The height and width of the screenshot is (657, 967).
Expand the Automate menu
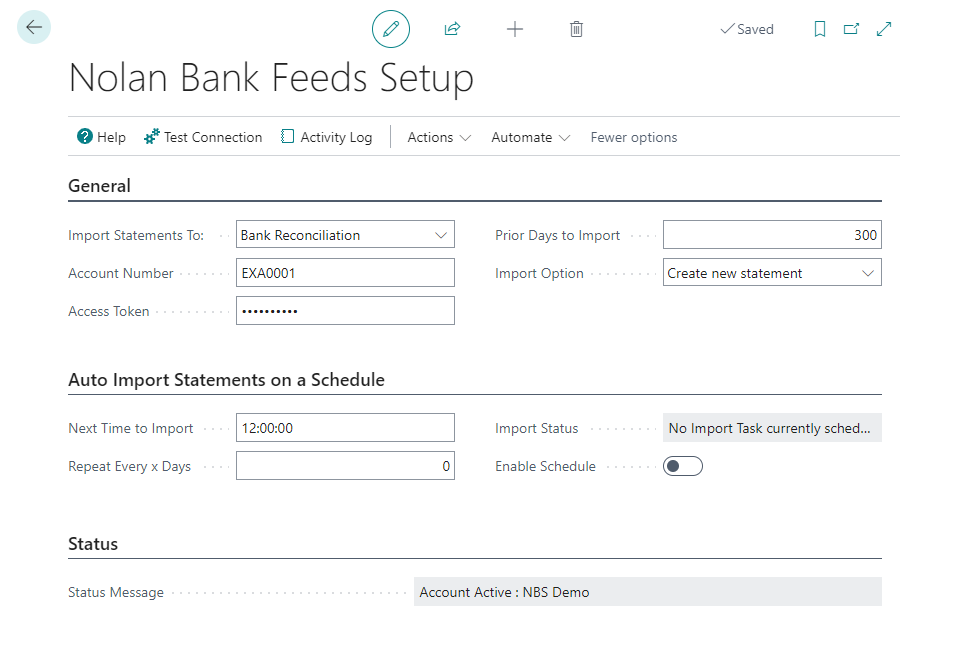[x=530, y=137]
